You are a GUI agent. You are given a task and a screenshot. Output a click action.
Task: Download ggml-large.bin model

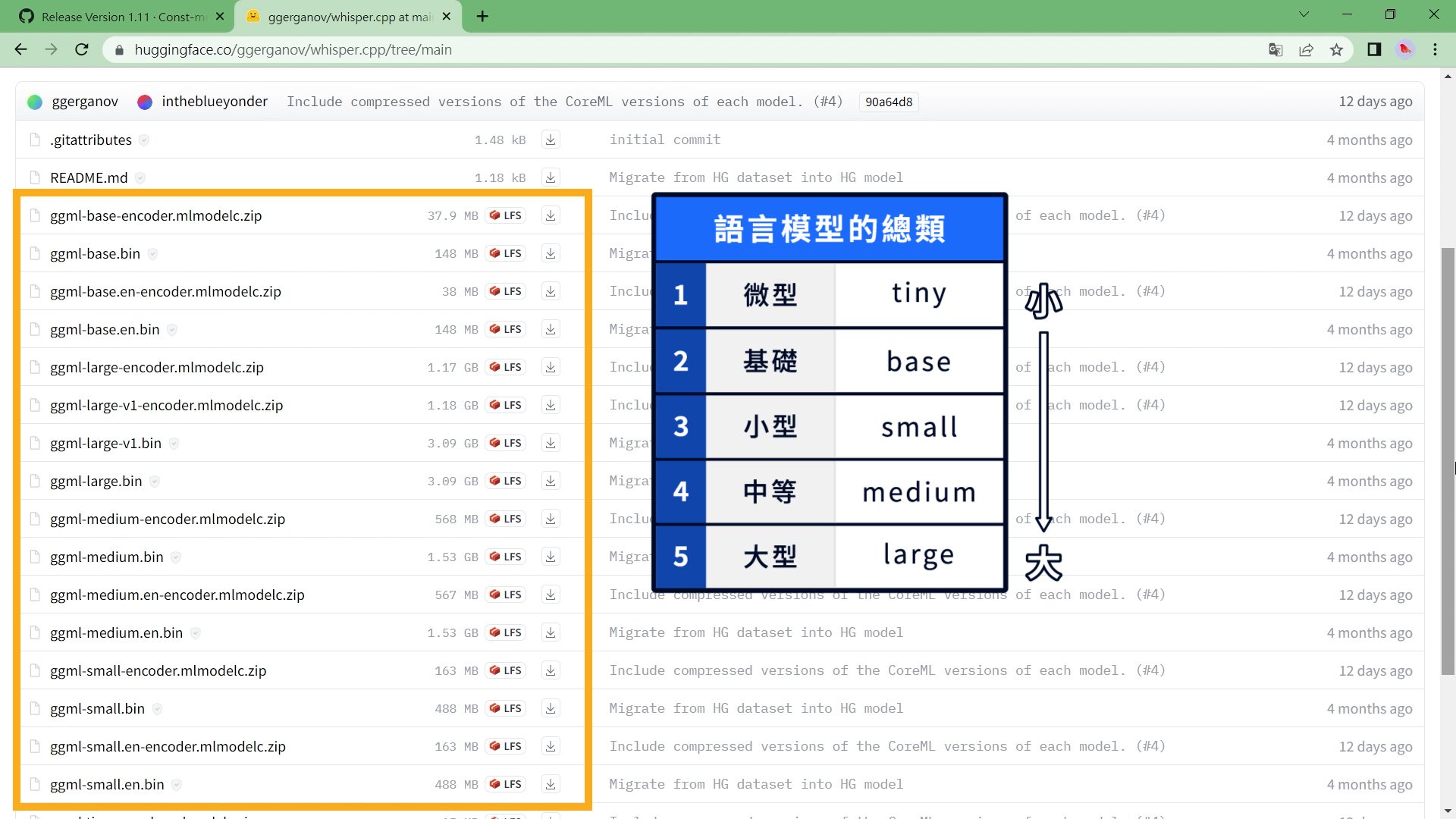(x=551, y=481)
